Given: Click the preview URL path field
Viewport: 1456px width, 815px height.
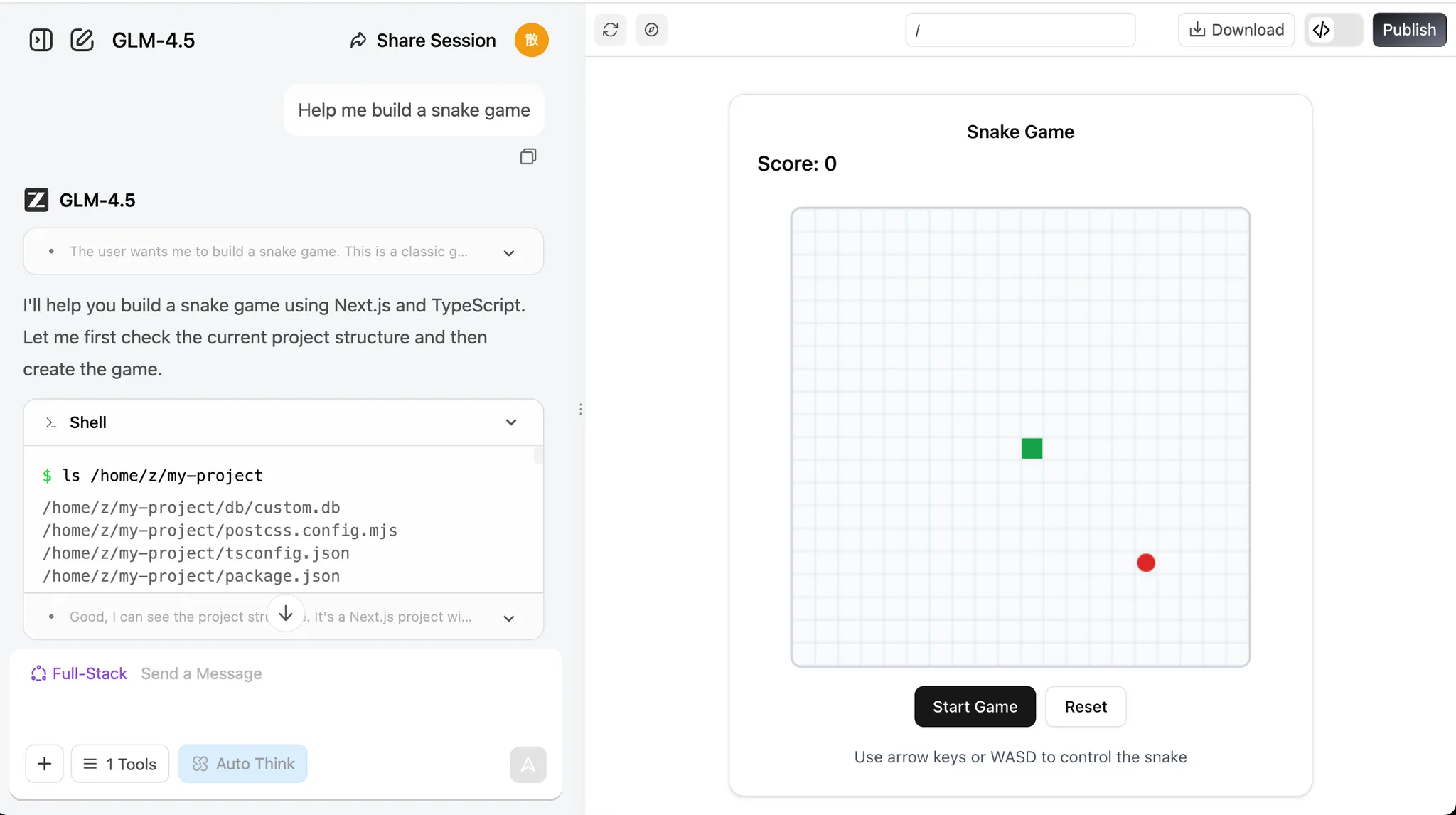Looking at the screenshot, I should [1019, 30].
